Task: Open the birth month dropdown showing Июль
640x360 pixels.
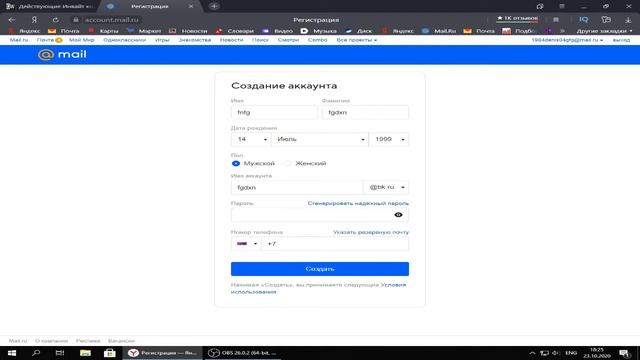Action: click(320, 139)
